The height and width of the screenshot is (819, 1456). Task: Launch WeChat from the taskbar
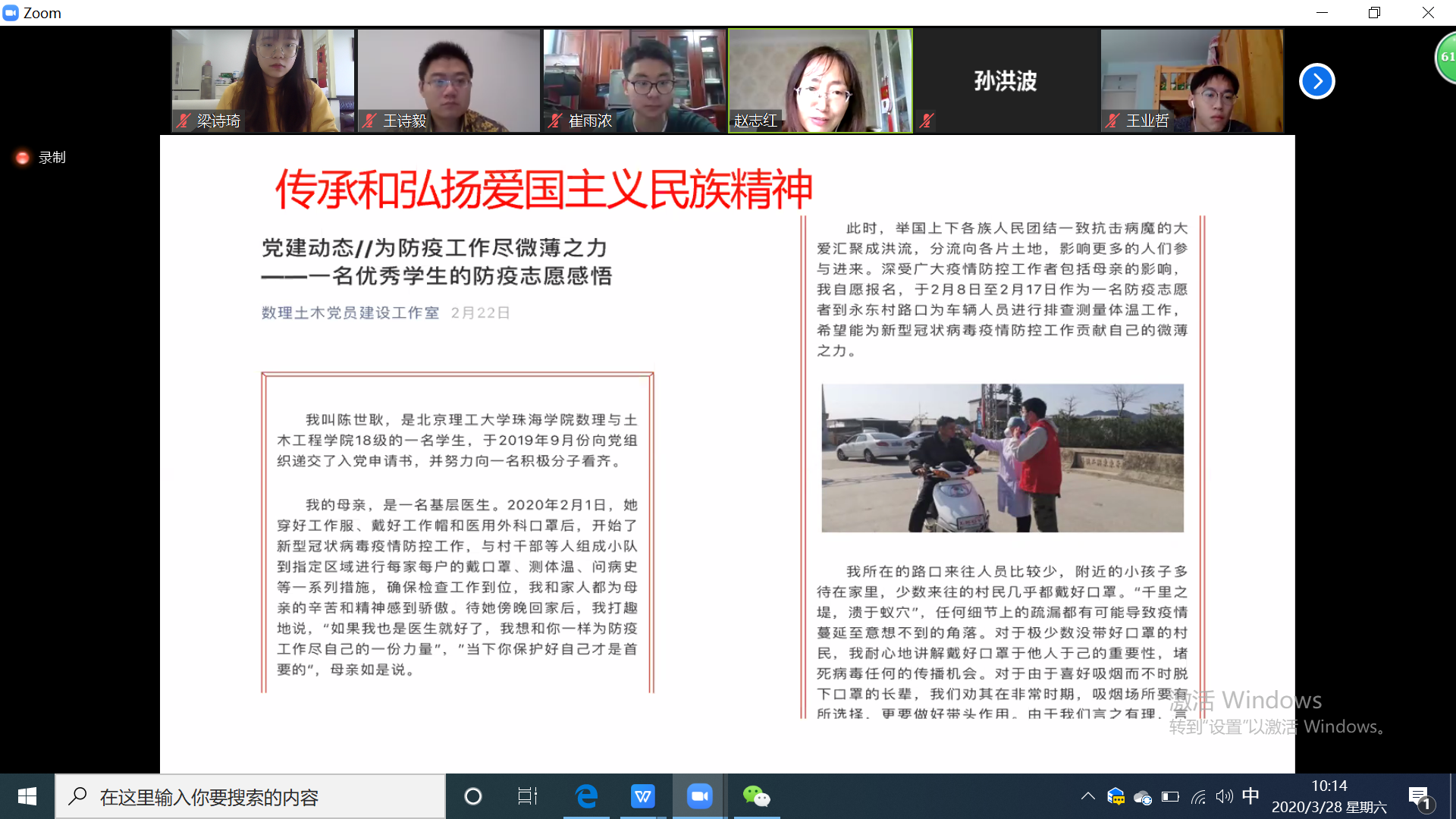755,795
